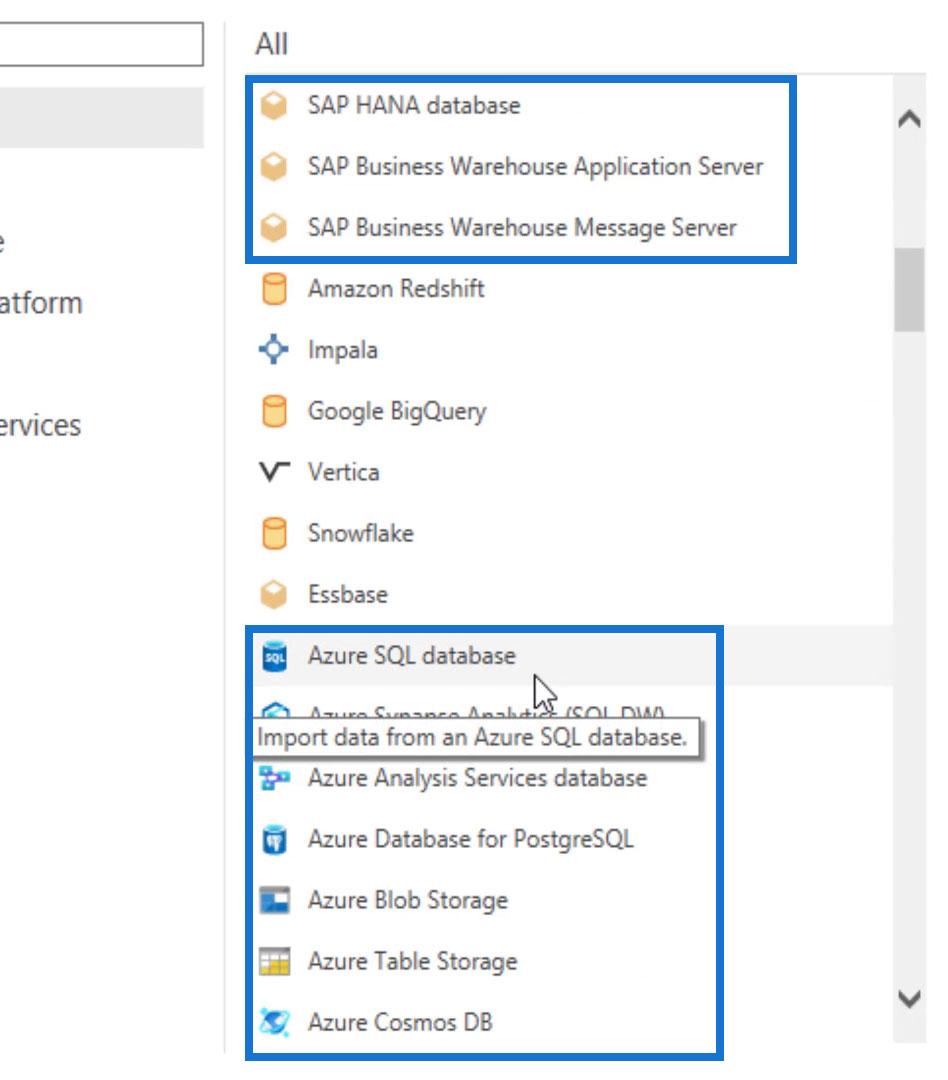
Task: Click the Azure Cosmos DB icon
Action: (273, 1022)
